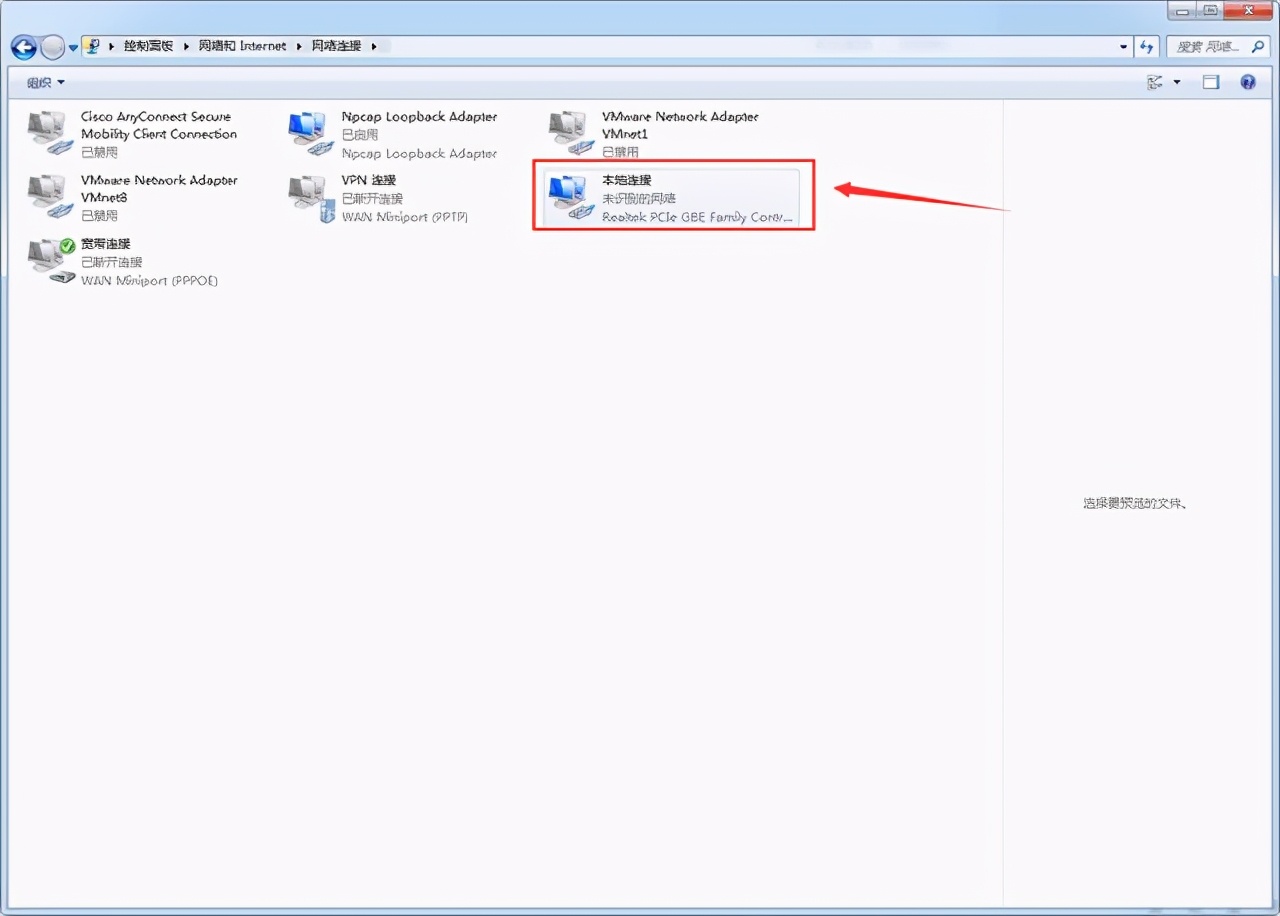Screen dimensions: 1280x916
Task: Select the 本地连接 adapter icon
Action: pyautogui.click(x=571, y=198)
